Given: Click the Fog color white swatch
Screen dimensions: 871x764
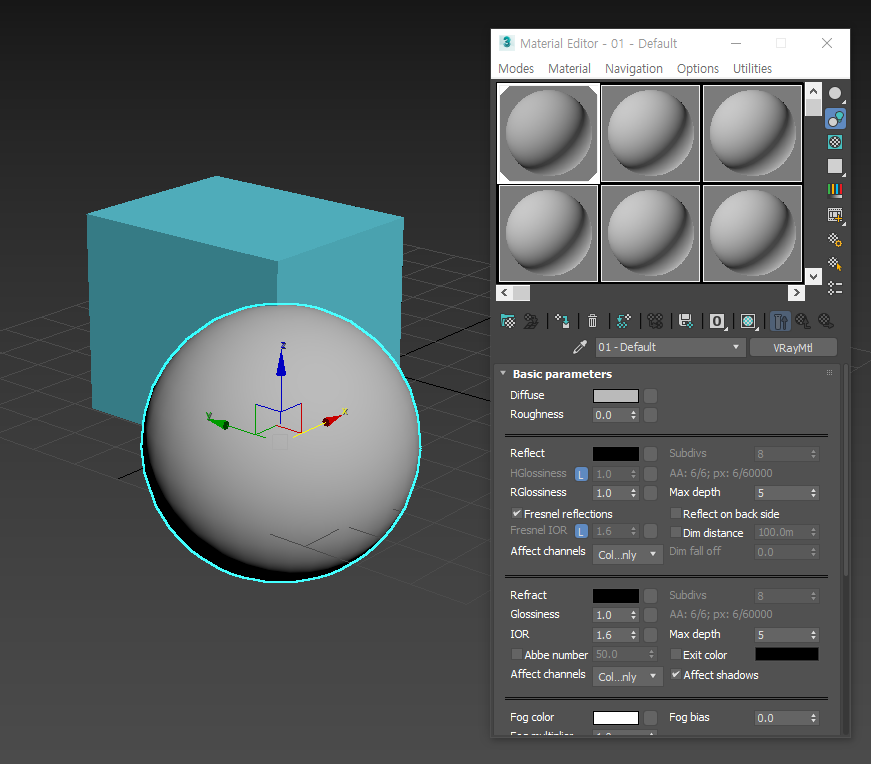Looking at the screenshot, I should point(615,718).
